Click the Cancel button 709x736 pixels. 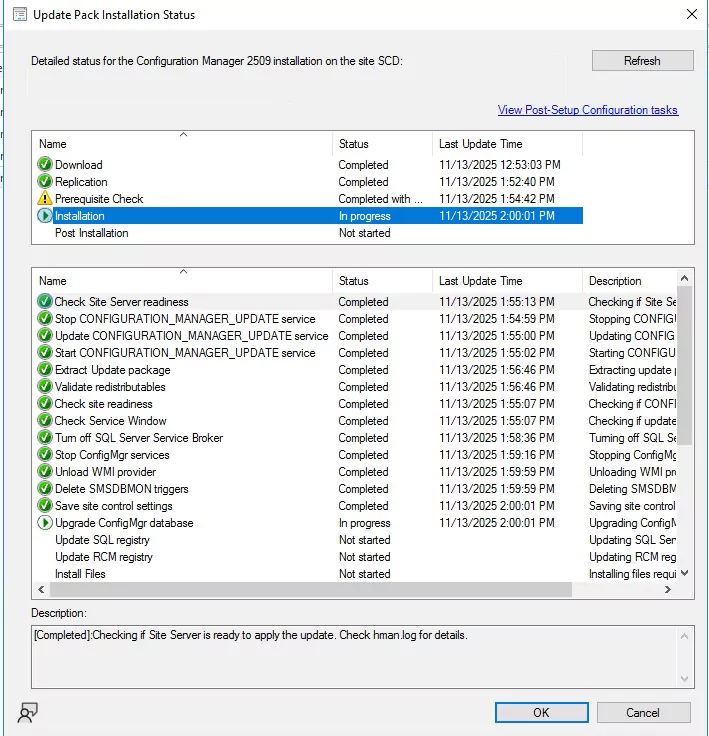[x=643, y=713]
